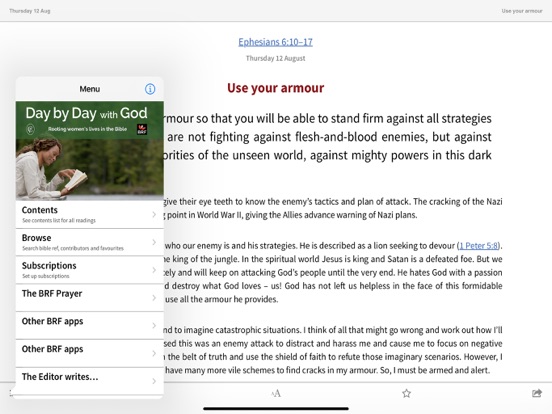
Task: Tap the BRF logo on the cover
Action: pyautogui.click(x=142, y=129)
